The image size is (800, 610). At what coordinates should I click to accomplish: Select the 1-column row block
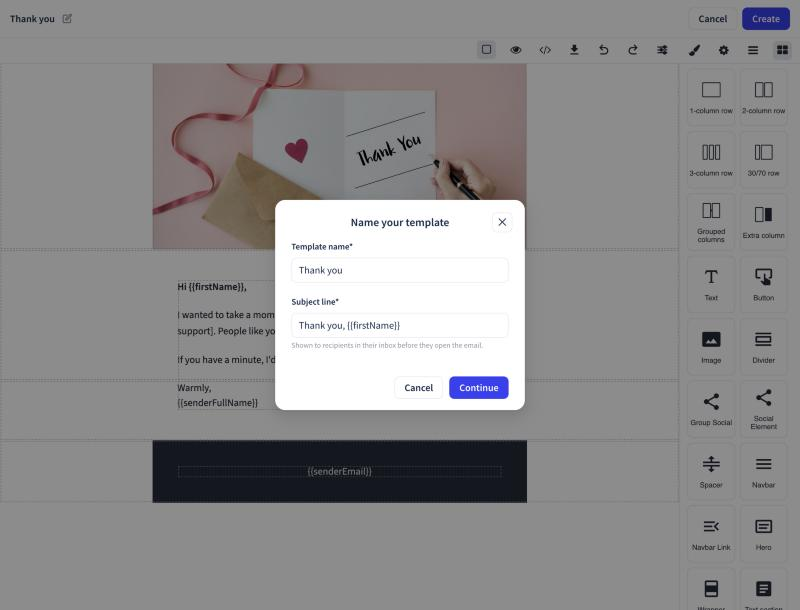(x=711, y=97)
